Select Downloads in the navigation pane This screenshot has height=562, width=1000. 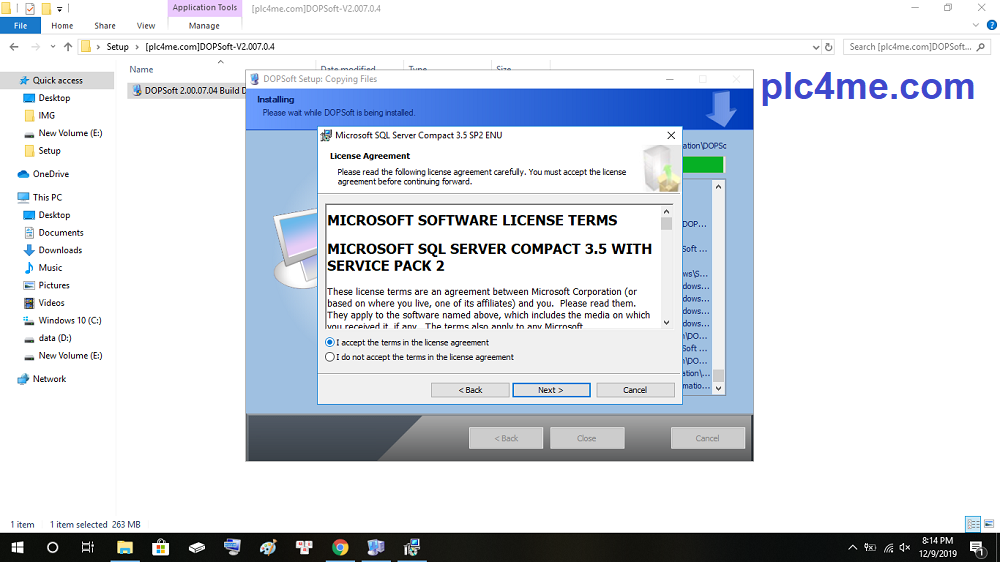click(60, 250)
